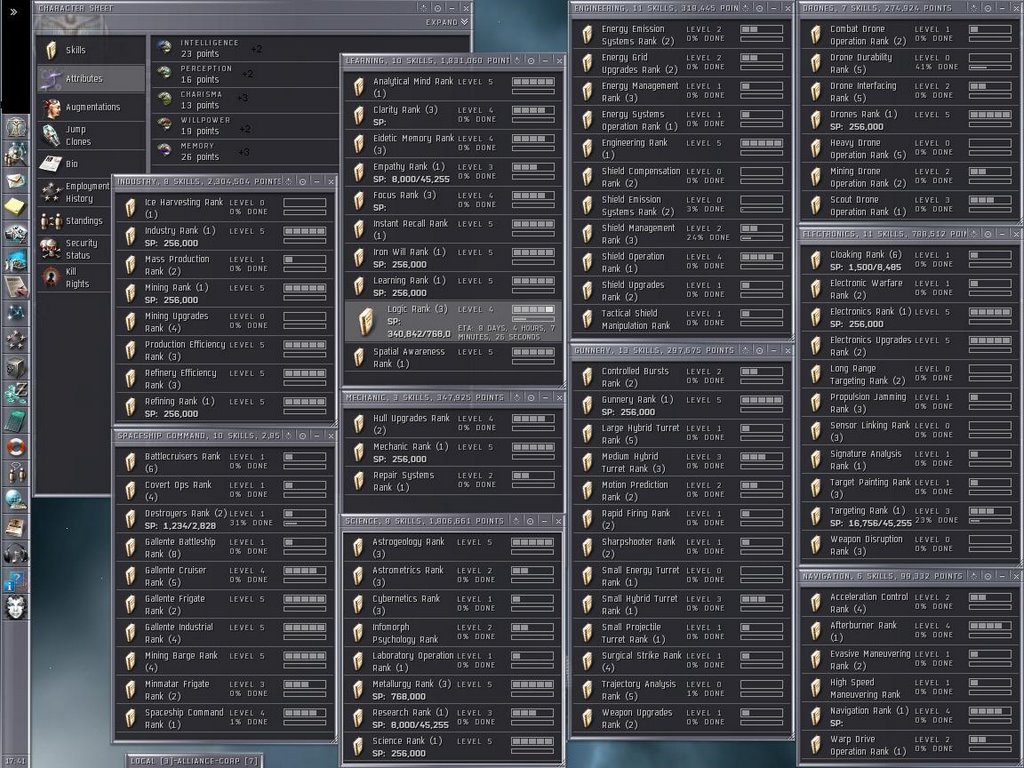Toggle the pin on the Engineering skills window

[746, 8]
